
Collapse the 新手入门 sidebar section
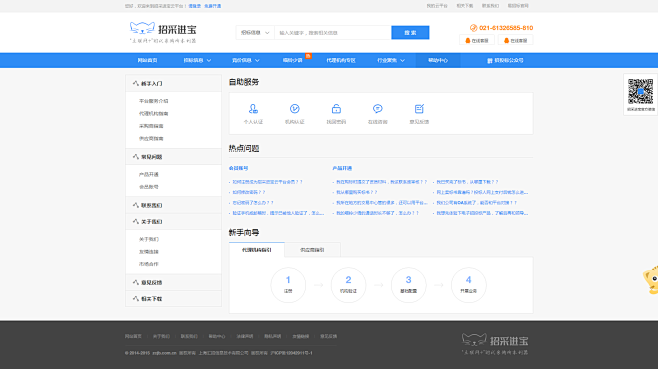[x=173, y=84]
